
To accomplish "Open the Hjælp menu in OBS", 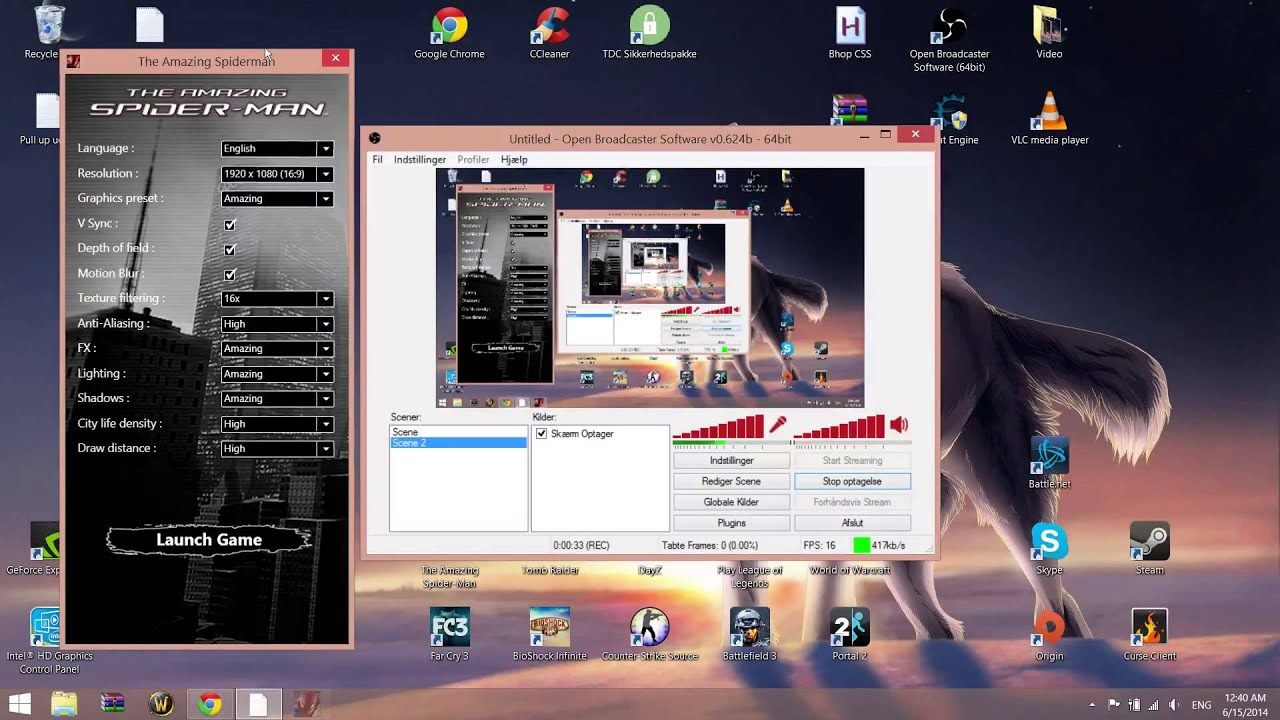I will (514, 160).
